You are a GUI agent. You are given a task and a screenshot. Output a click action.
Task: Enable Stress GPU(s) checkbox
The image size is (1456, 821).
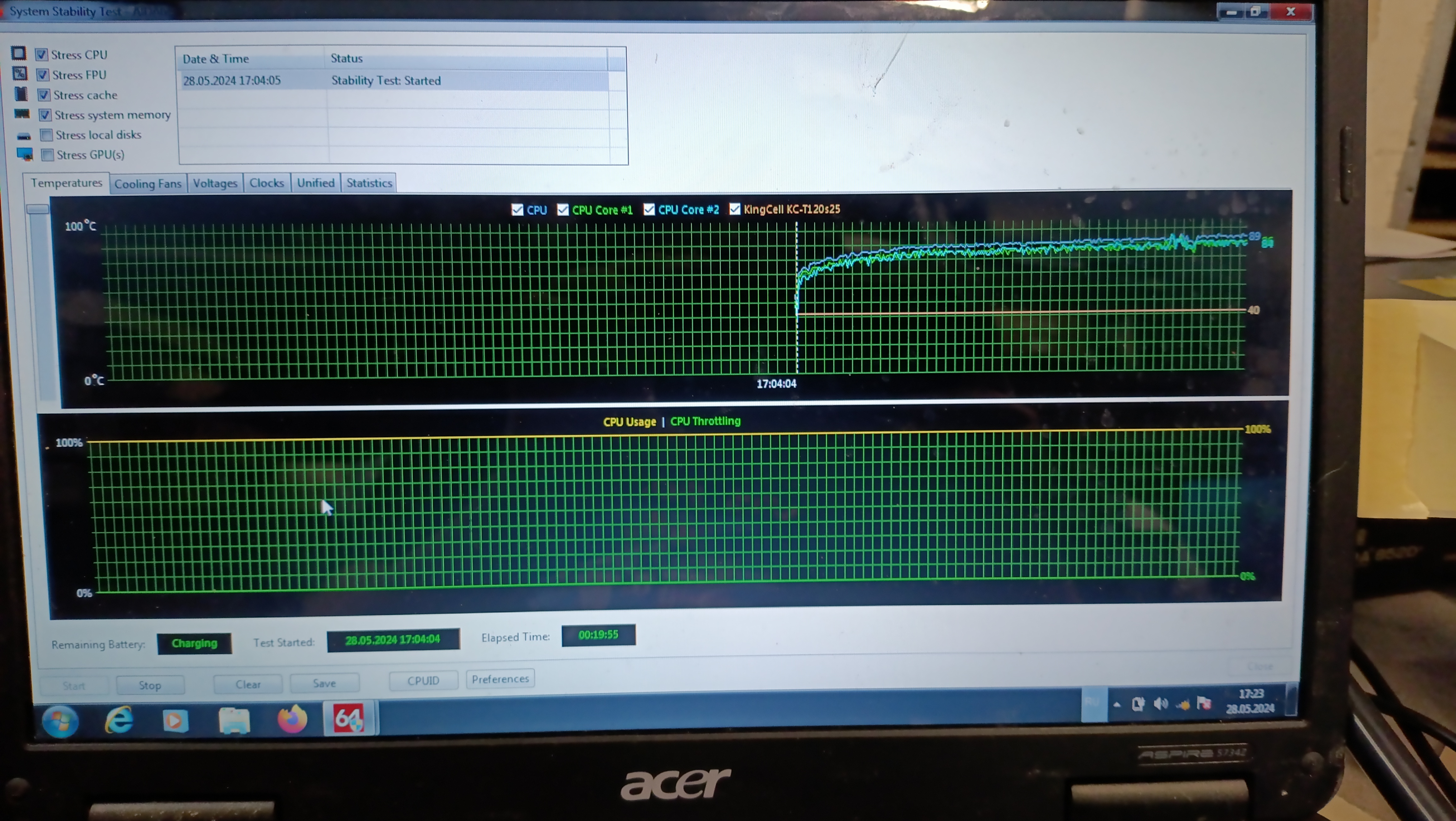point(48,154)
